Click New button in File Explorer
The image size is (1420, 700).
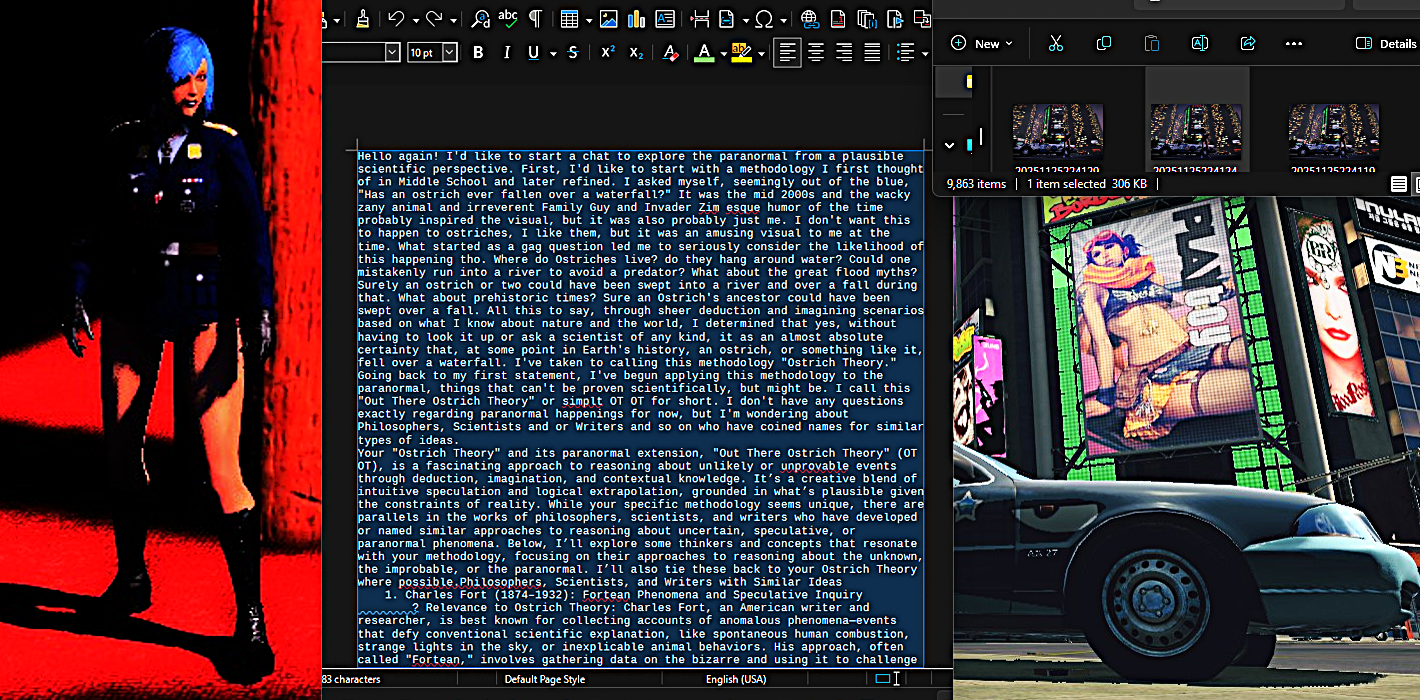[x=982, y=43]
